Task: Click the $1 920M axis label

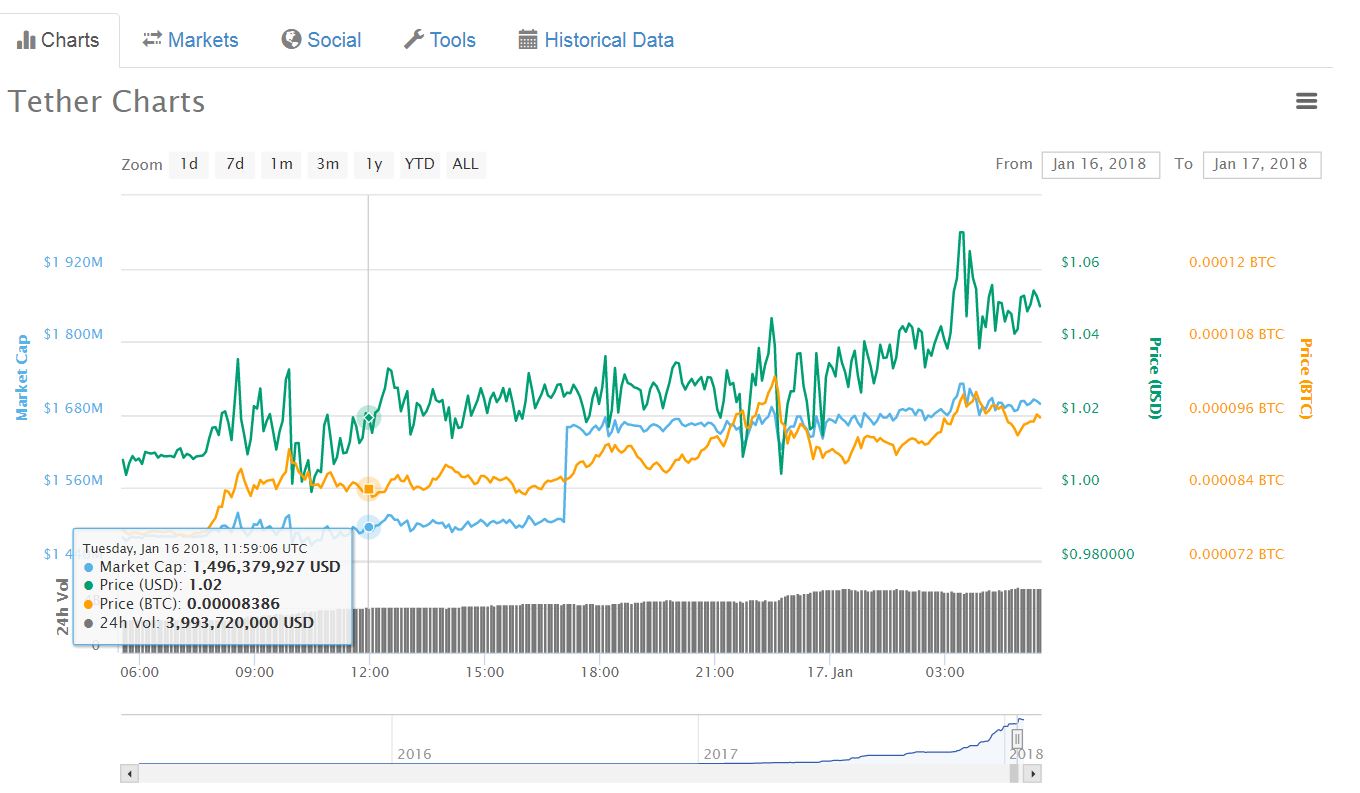Action: [x=73, y=262]
